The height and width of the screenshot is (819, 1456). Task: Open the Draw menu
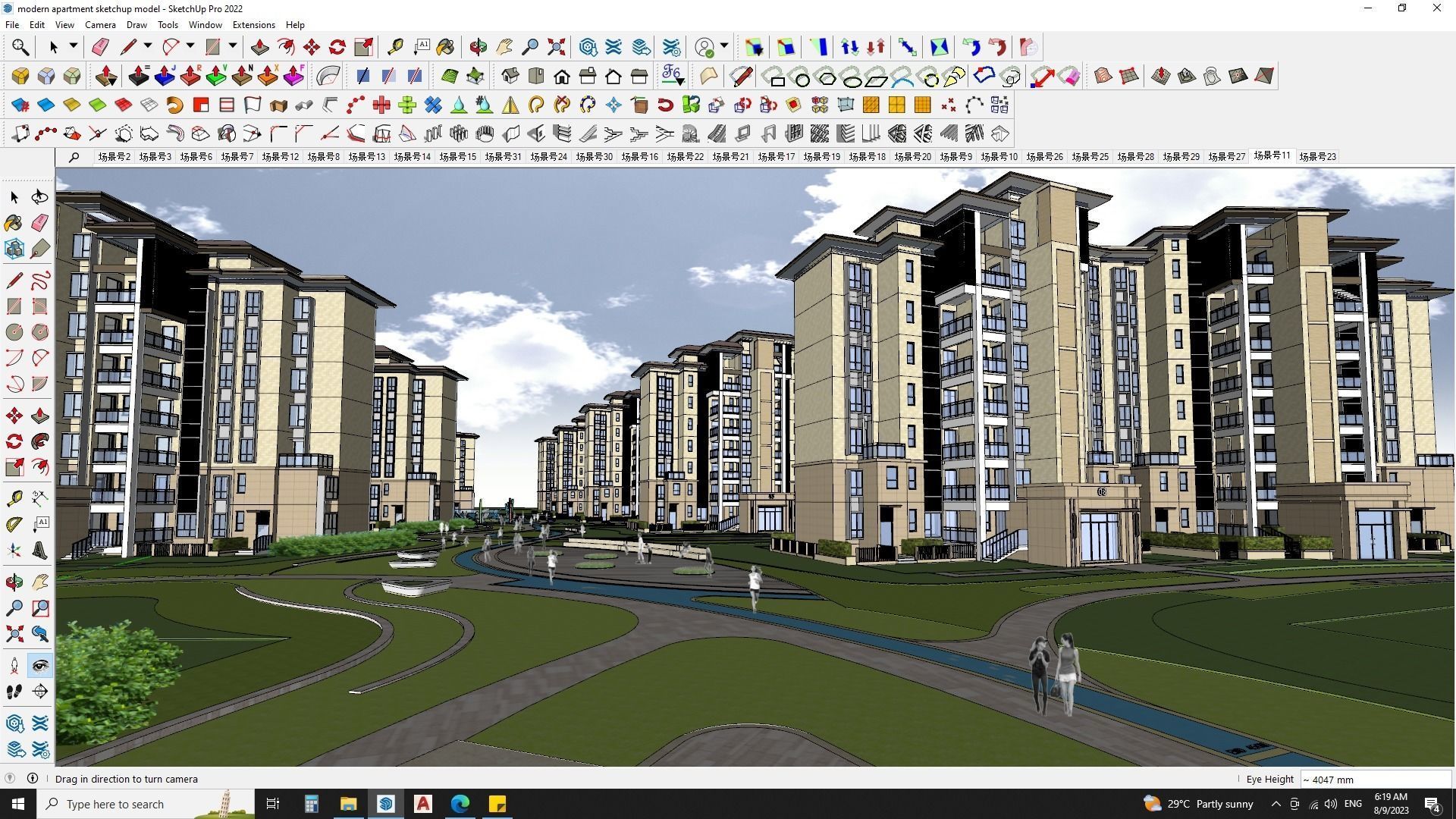[136, 25]
